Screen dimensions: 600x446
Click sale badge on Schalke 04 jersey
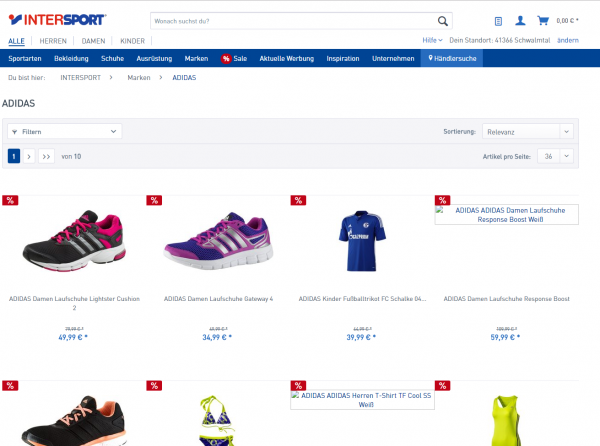coord(298,200)
